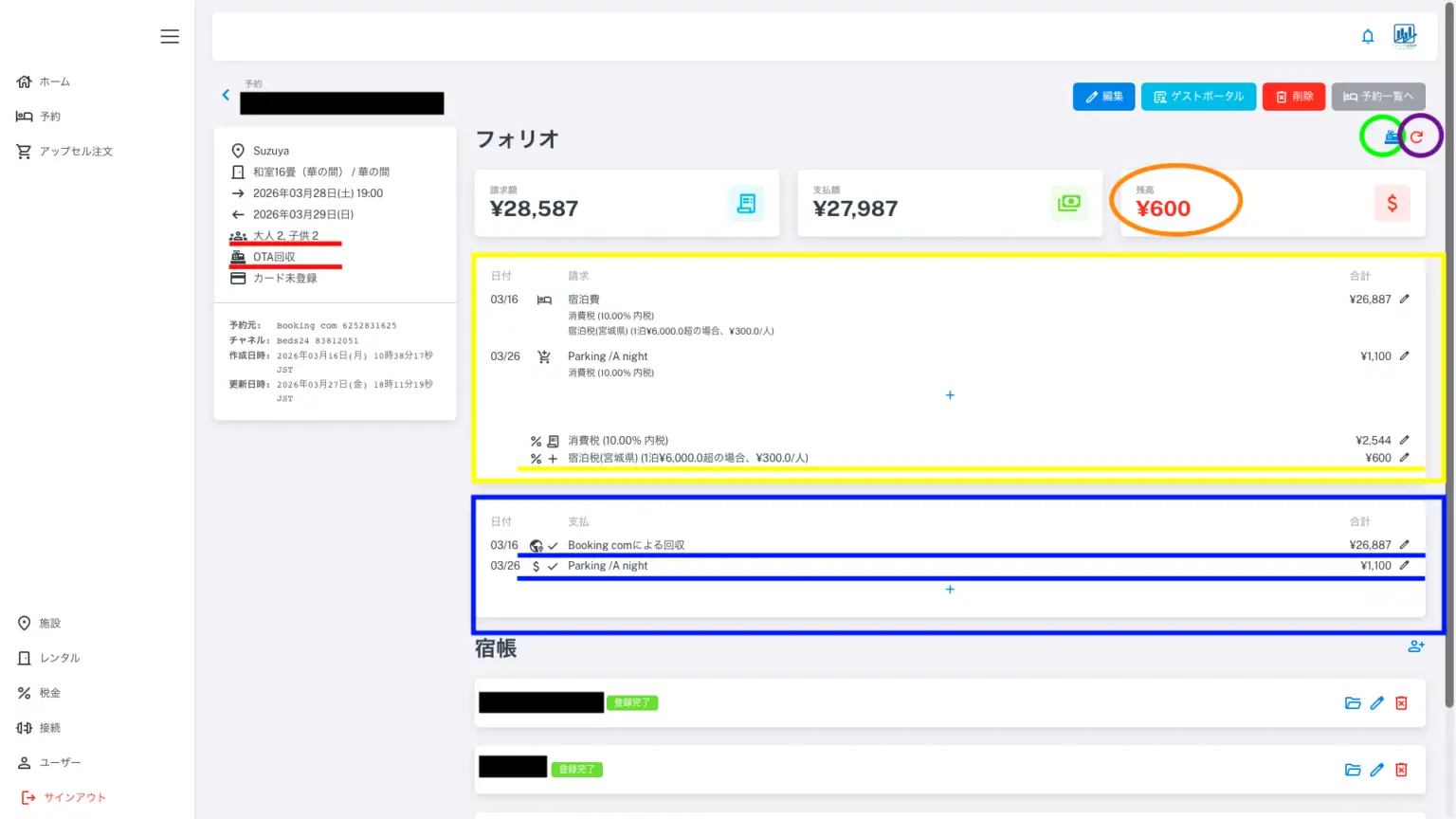Image resolution: width=1456 pixels, height=819 pixels.
Task: Open folder icon for first guest entry
Action: click(x=1353, y=703)
